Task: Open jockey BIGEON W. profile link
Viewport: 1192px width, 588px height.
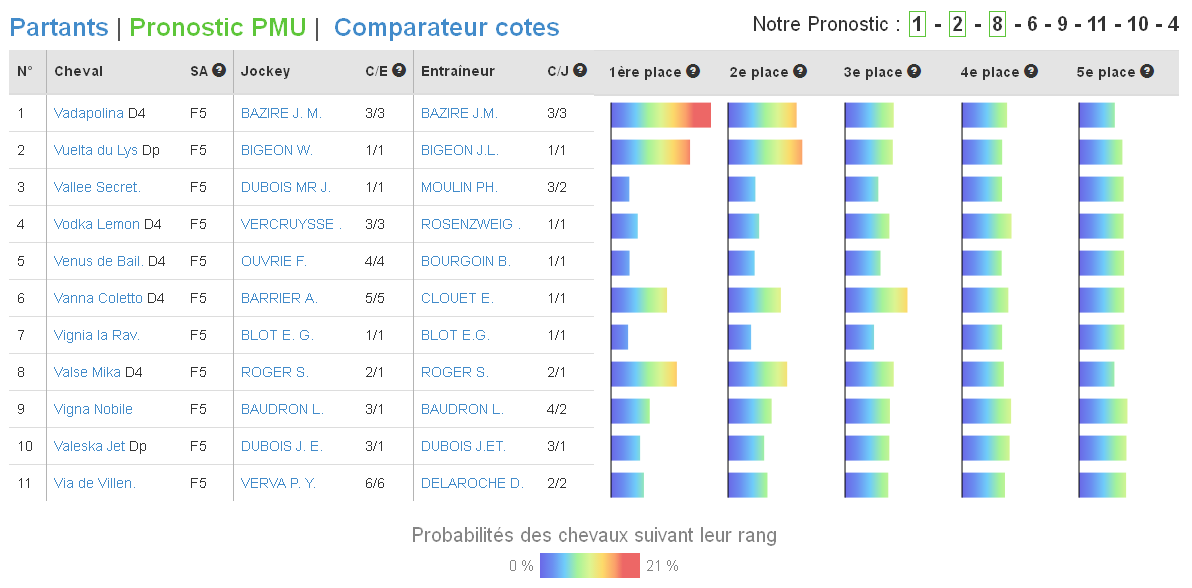Action: click(x=277, y=150)
